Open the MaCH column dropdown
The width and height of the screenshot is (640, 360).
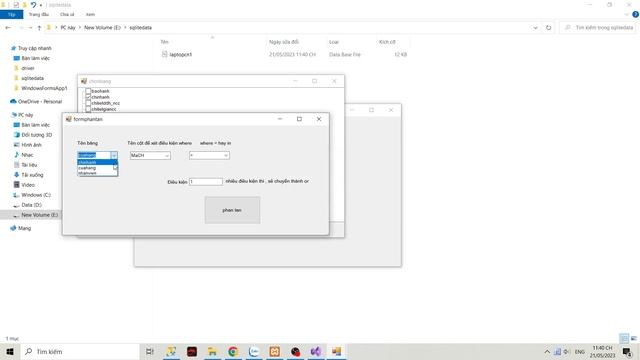(x=167, y=155)
